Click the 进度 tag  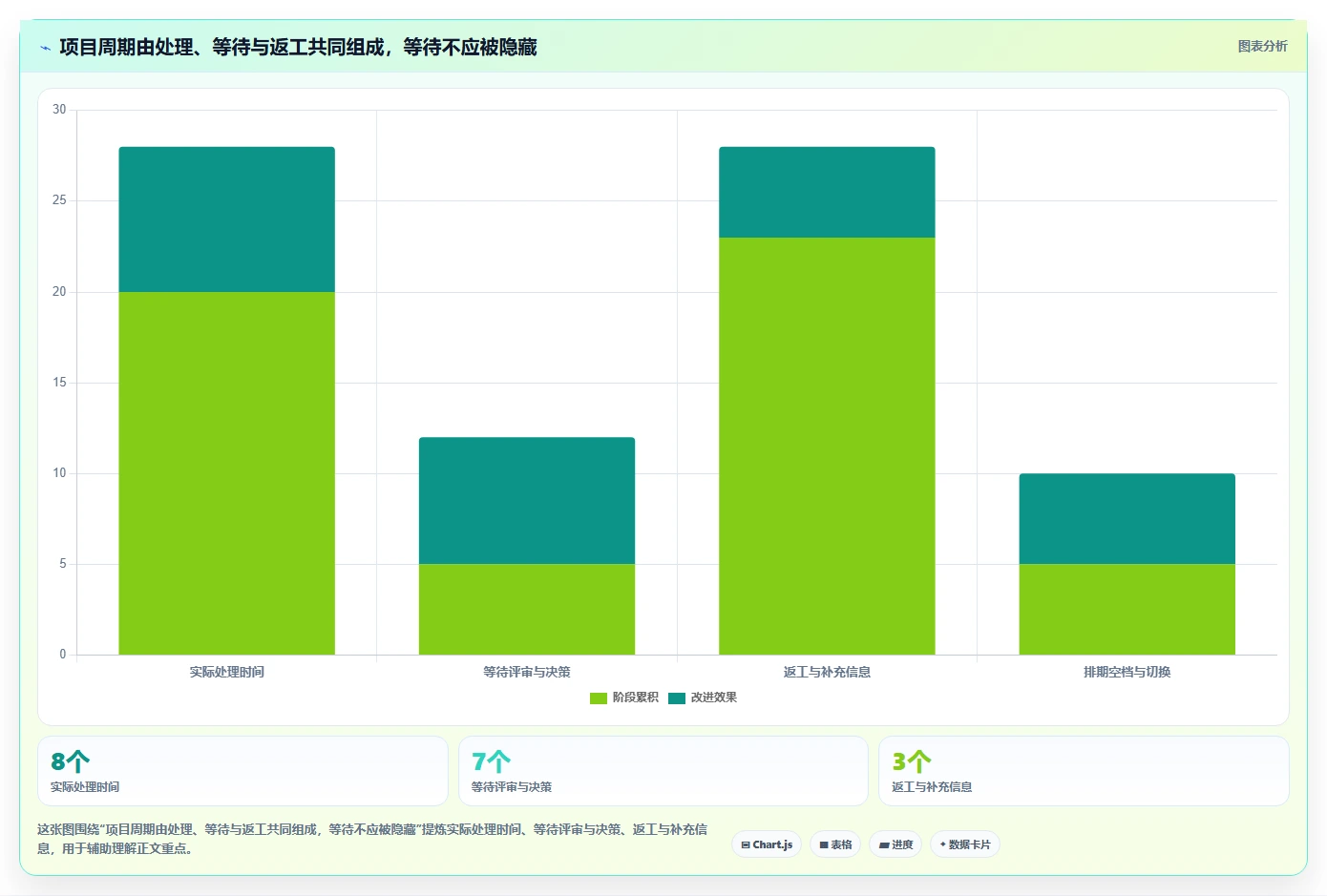coord(895,844)
